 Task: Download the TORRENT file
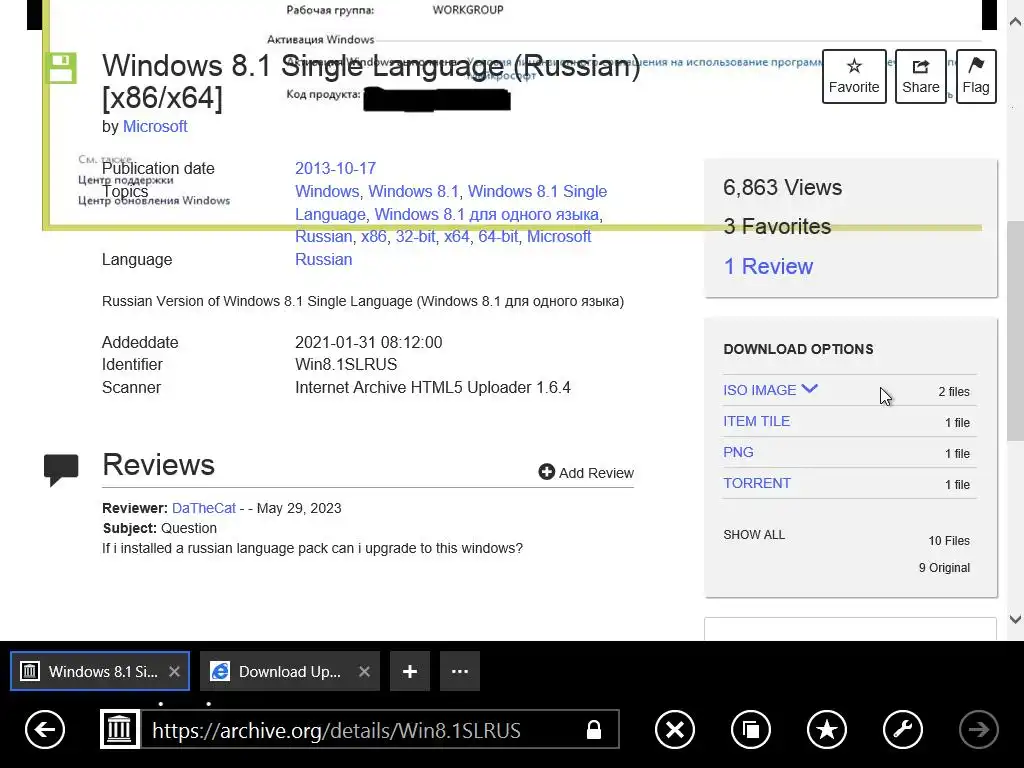(x=756, y=483)
